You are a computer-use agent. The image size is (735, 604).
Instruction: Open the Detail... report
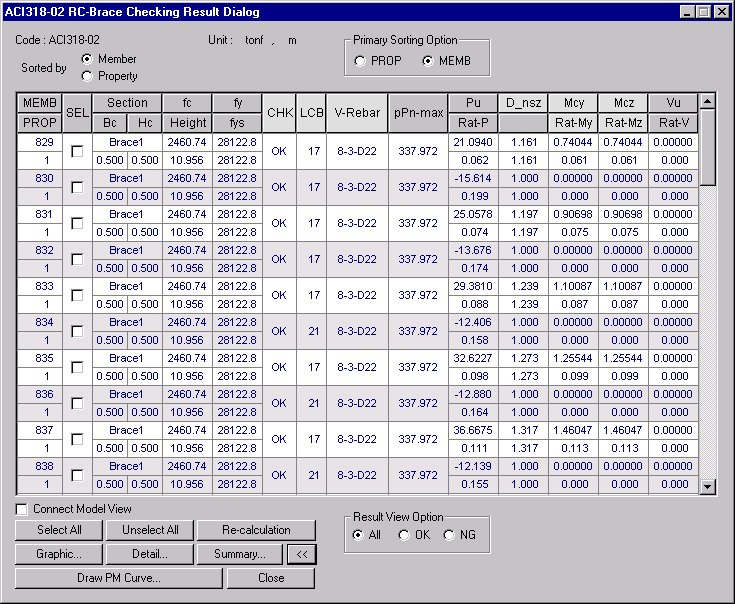[x=150, y=554]
